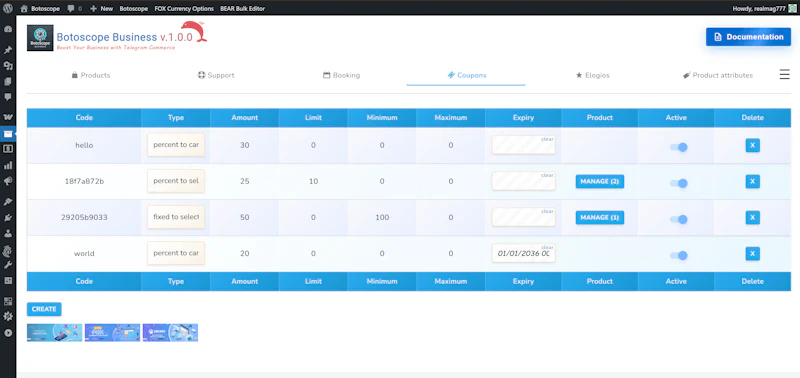Open type dropdown for 18f7a872b coupon

click(176, 181)
